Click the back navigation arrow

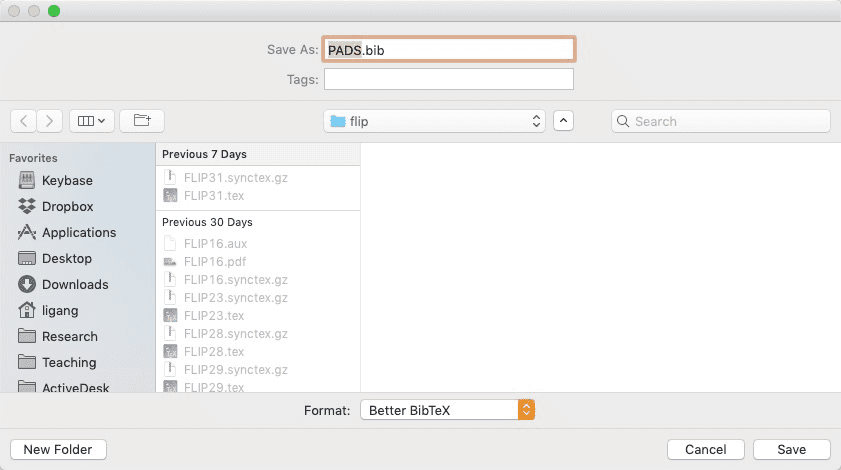coord(24,121)
